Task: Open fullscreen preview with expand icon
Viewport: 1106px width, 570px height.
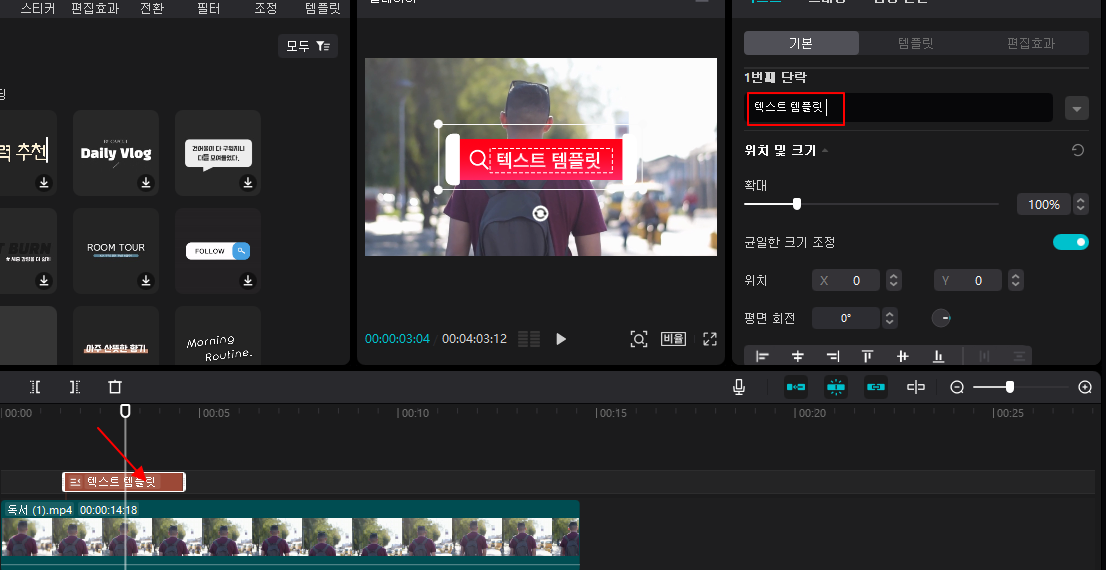Action: pos(710,339)
